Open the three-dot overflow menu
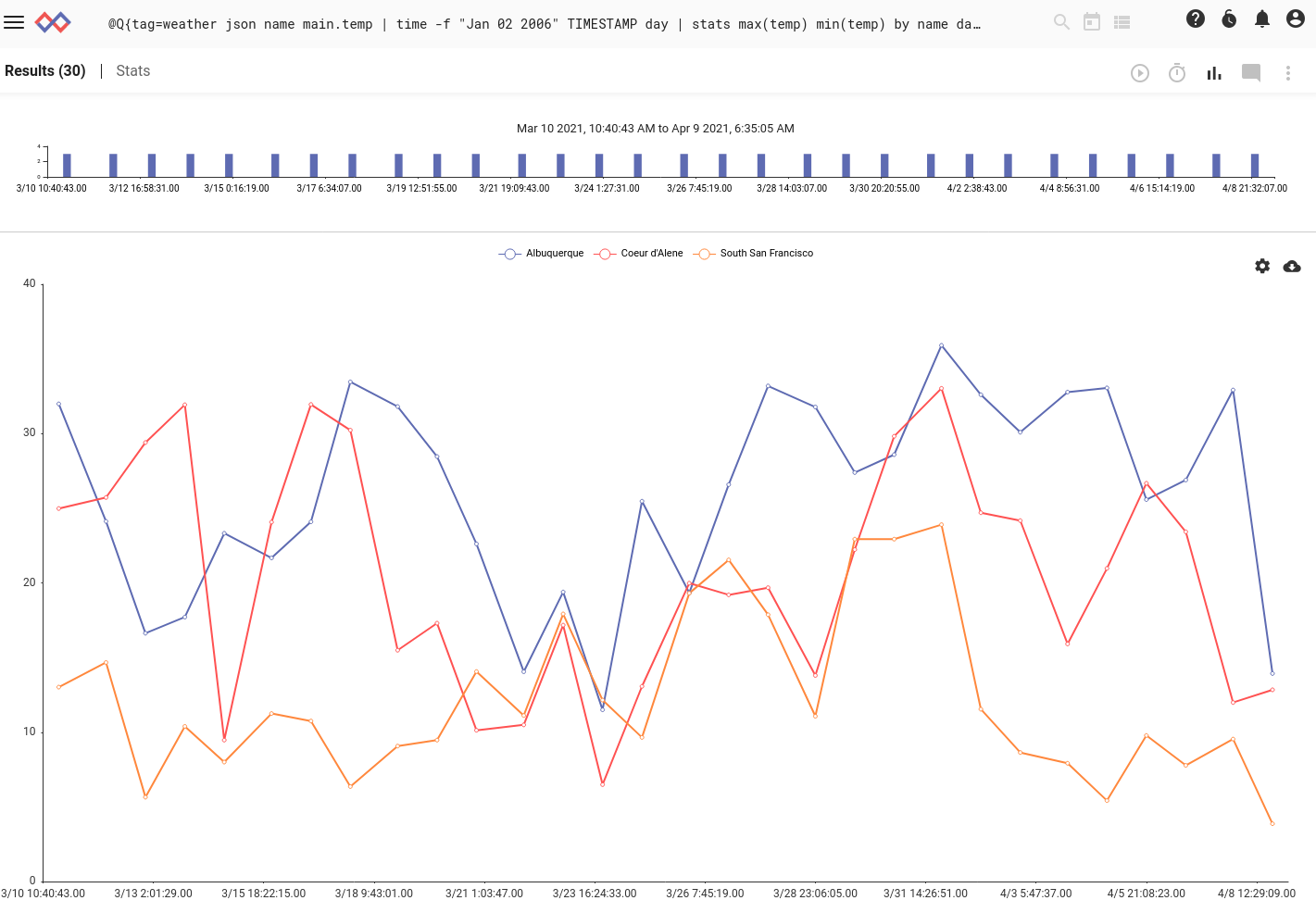The height and width of the screenshot is (913, 1316). tap(1286, 72)
